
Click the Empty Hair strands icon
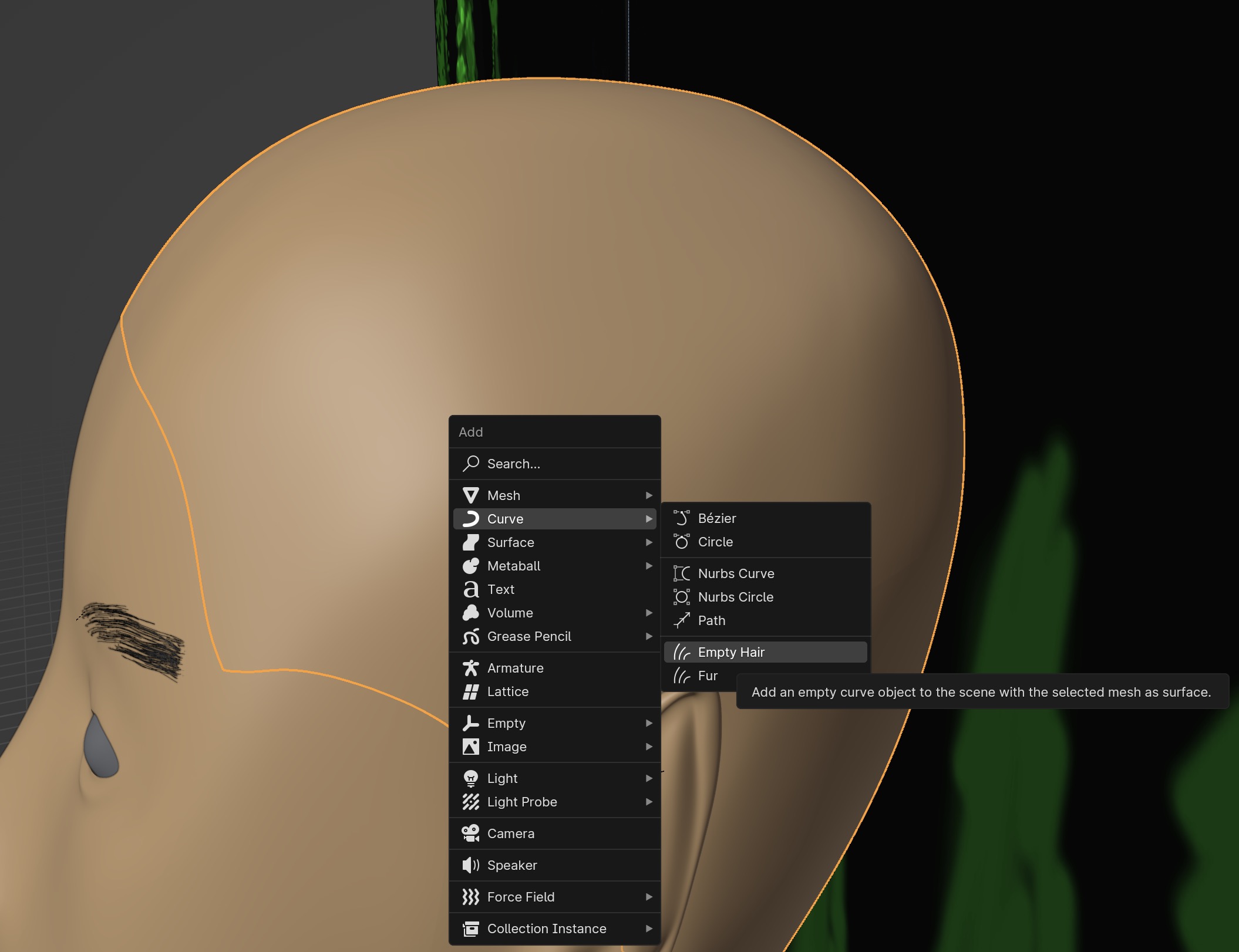pyautogui.click(x=681, y=652)
